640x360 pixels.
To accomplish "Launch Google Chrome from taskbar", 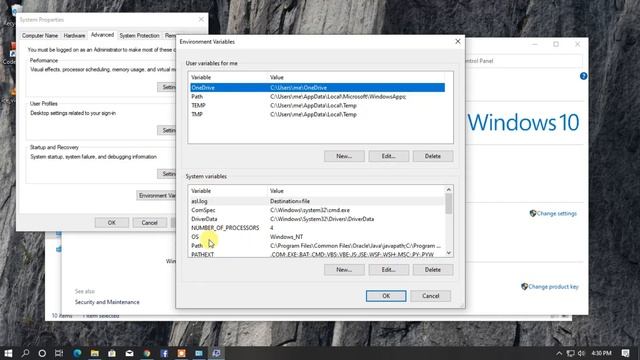I will [147, 353].
